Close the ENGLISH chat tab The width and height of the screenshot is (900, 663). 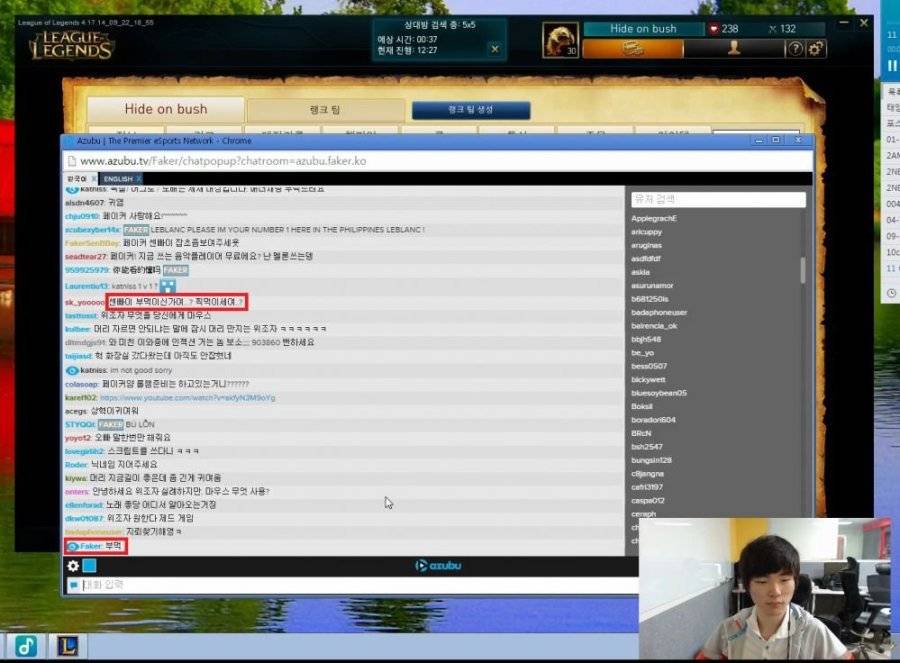(139, 179)
